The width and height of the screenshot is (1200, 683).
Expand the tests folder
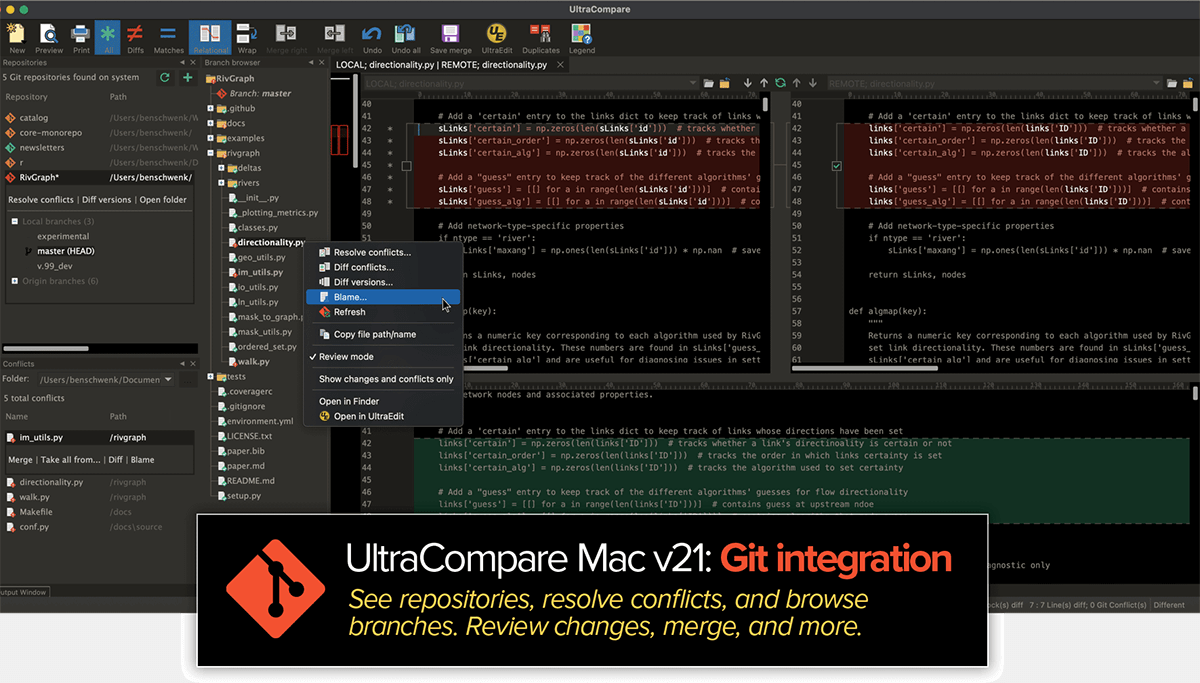pyautogui.click(x=209, y=377)
